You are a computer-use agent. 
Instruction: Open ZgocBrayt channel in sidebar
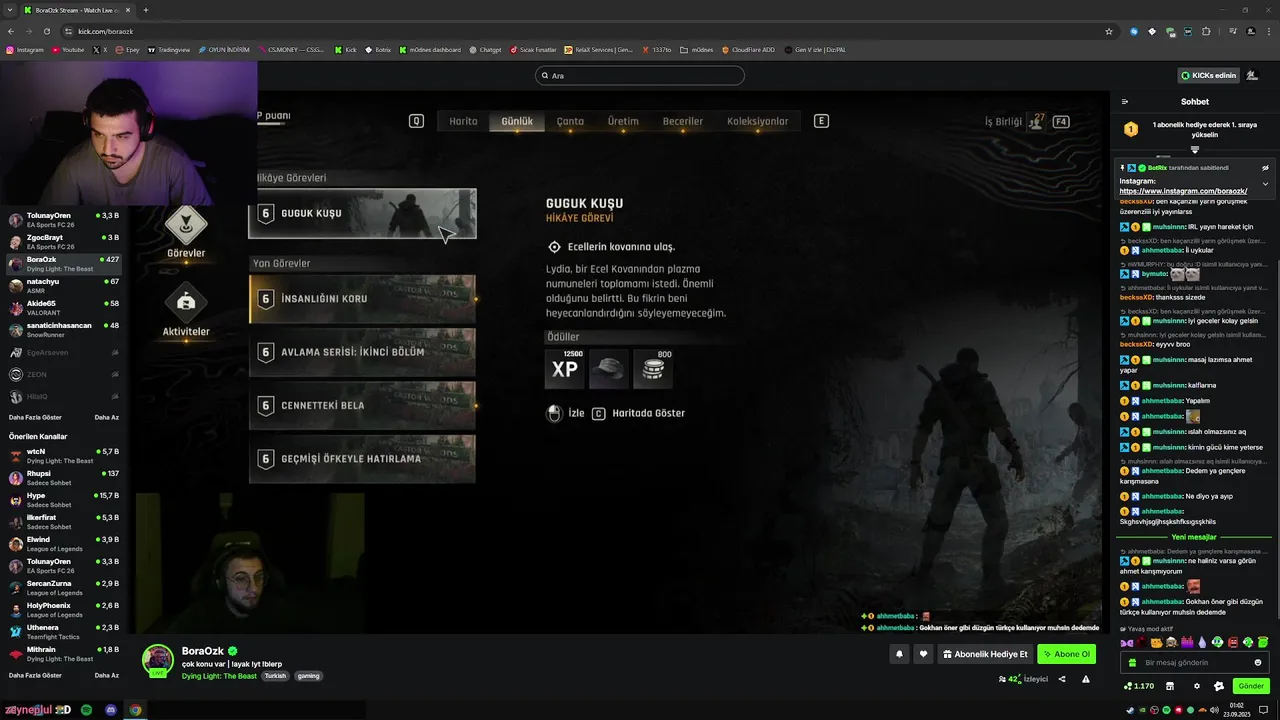pyautogui.click(x=64, y=242)
